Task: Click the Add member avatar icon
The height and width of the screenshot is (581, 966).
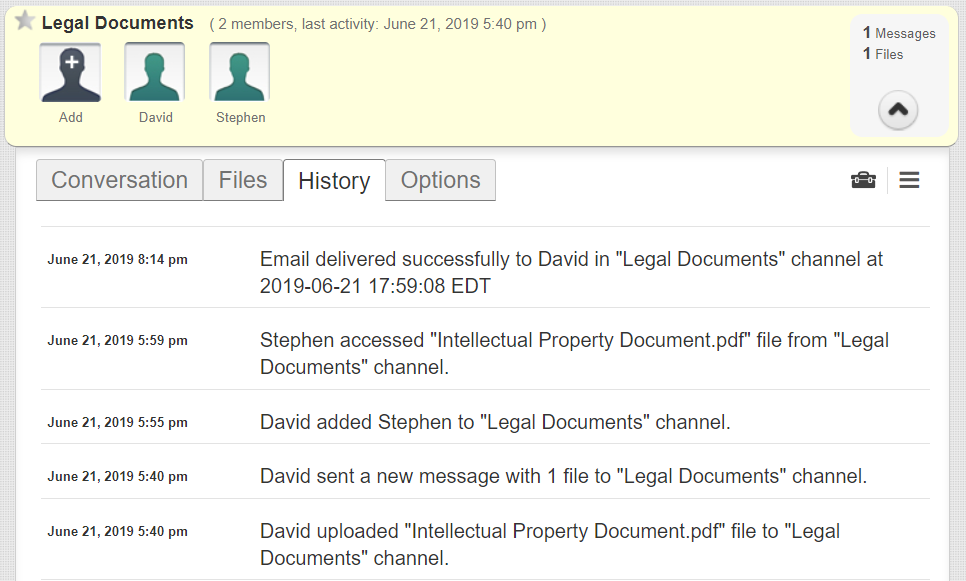Action: pos(70,72)
